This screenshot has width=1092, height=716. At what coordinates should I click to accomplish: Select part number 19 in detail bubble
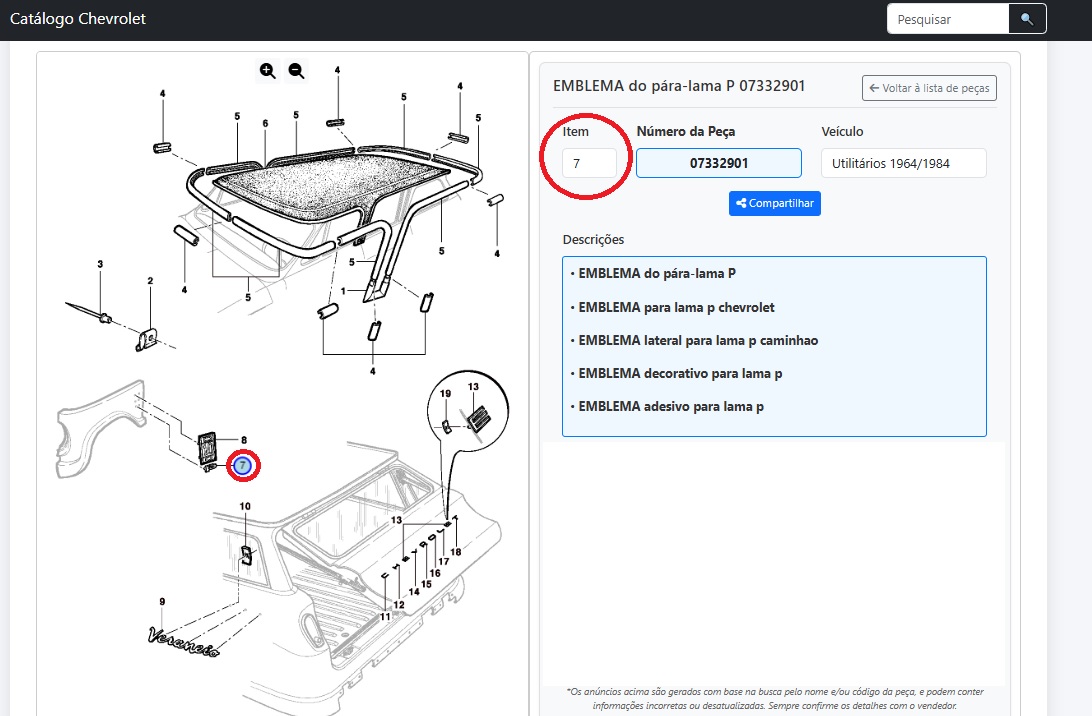pos(446,394)
